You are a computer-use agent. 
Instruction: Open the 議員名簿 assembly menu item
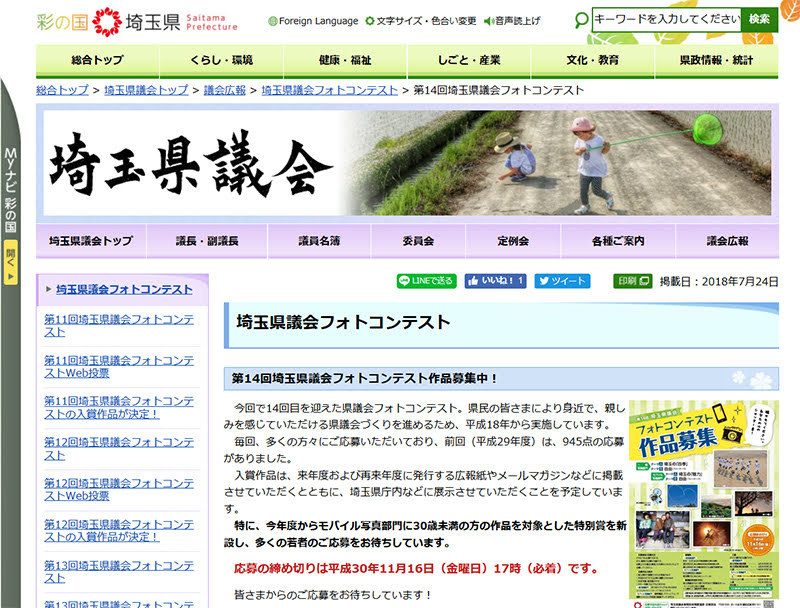pos(319,241)
